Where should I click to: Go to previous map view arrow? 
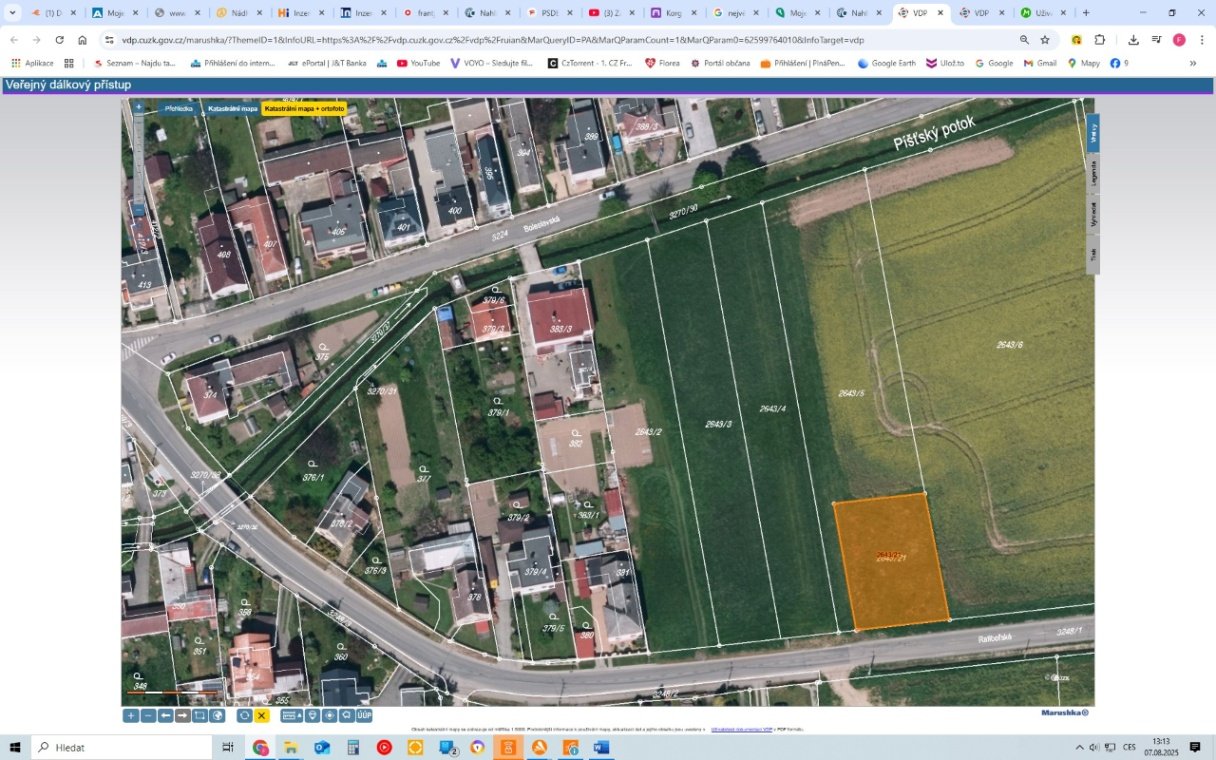coord(165,716)
